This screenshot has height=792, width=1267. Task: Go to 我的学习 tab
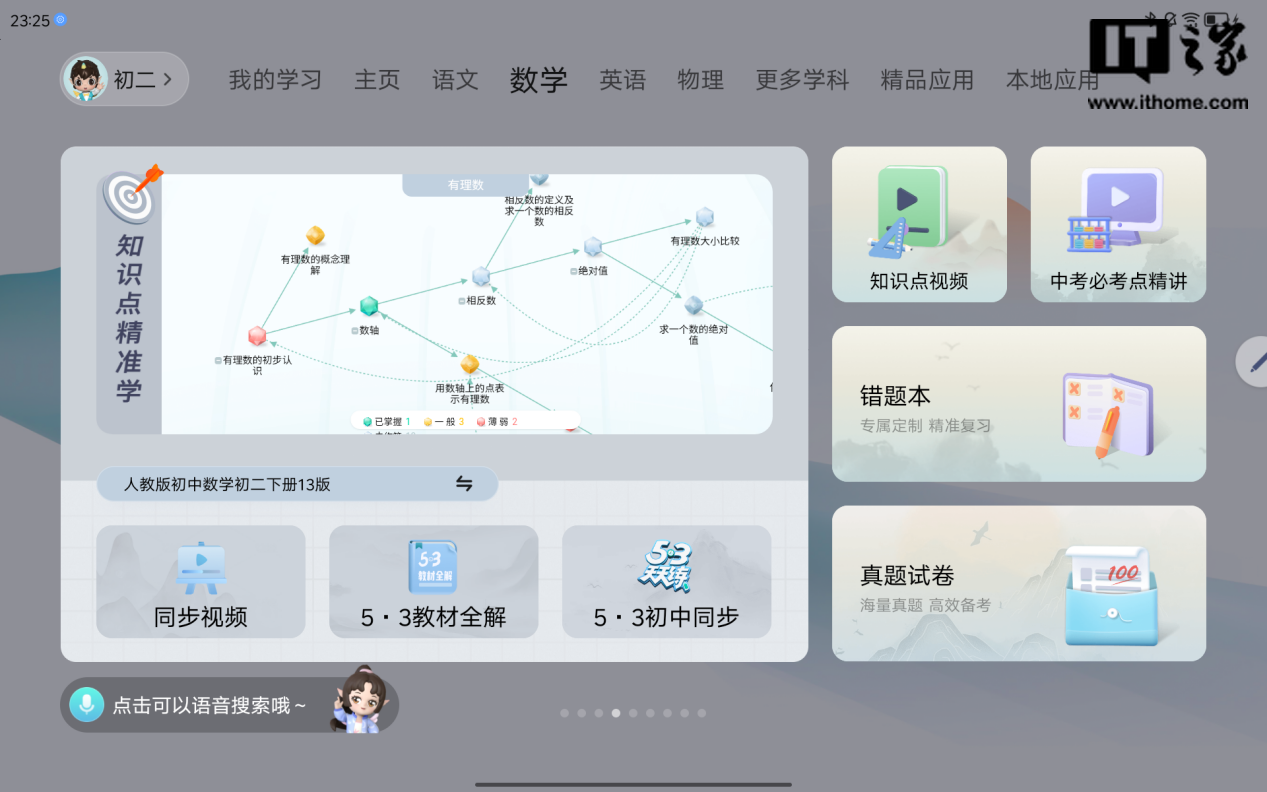coord(275,80)
